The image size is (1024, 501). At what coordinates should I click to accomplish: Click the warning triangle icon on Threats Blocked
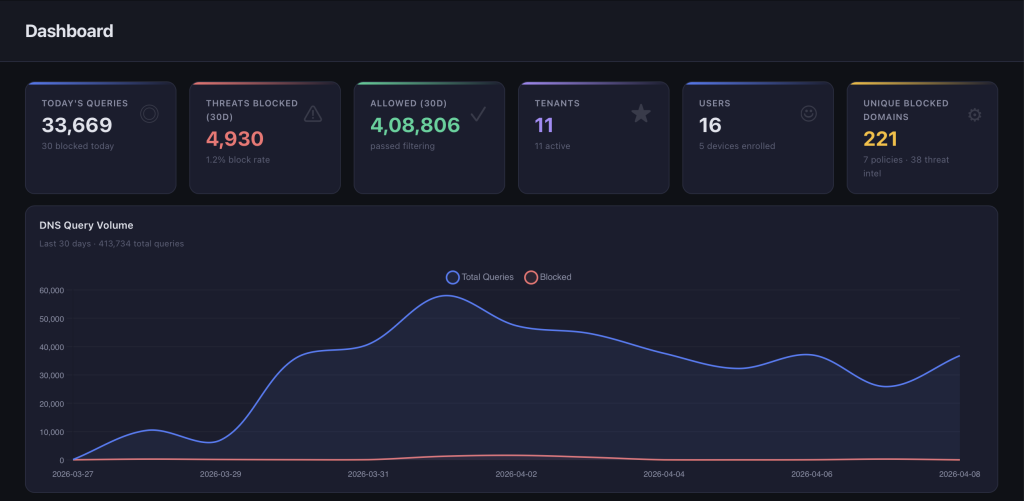click(313, 114)
